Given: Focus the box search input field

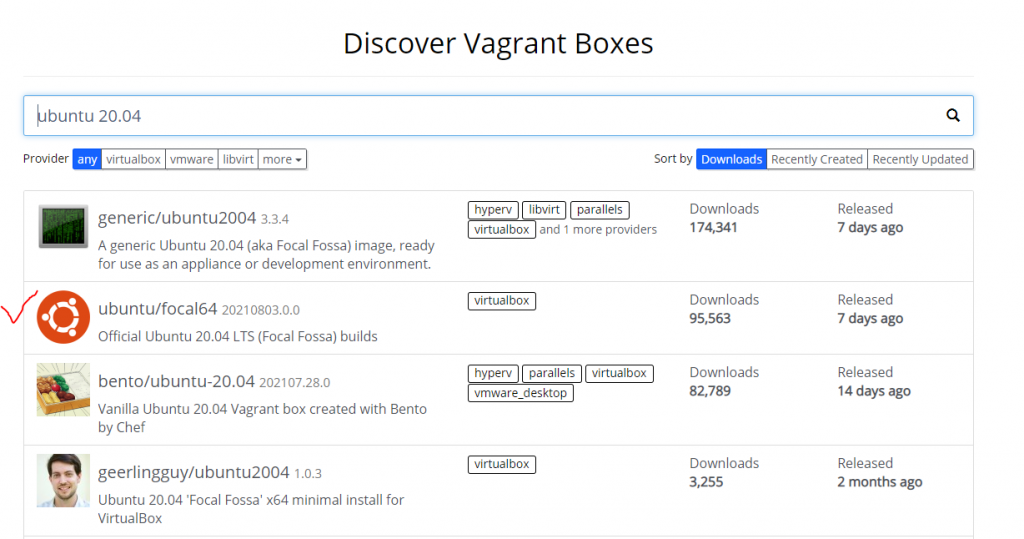Looking at the screenshot, I should pyautogui.click(x=498, y=116).
